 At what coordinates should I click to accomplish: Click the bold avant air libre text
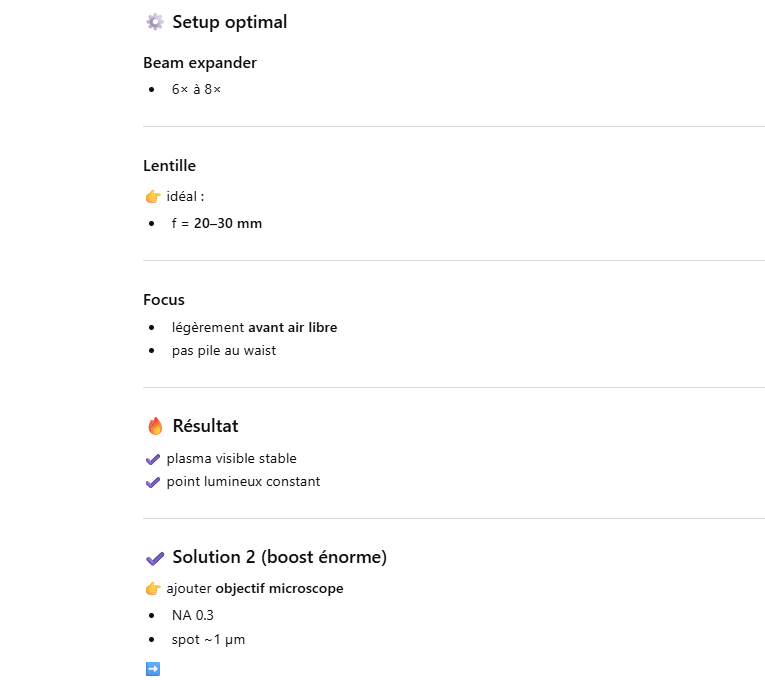pyautogui.click(x=292, y=327)
